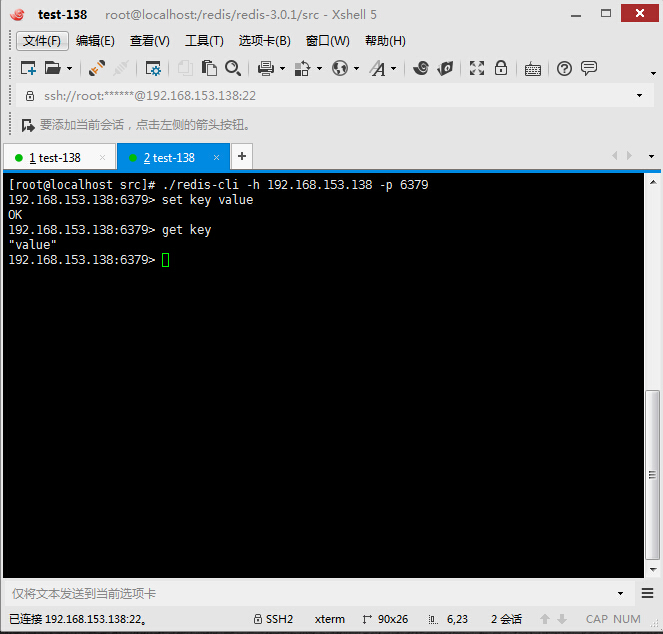Screen dimensions: 663x634
Task: Click the Help question mark icon
Action: [564, 68]
